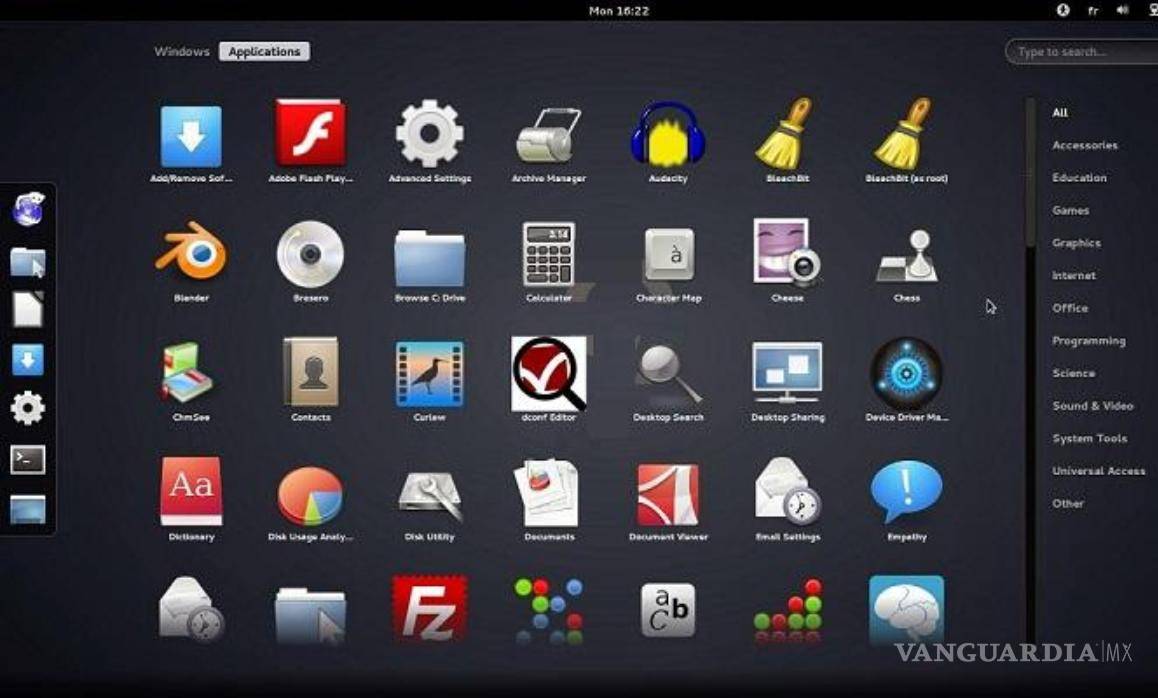The image size is (1158, 698).
Task: Open the Calculator application
Action: point(548,253)
